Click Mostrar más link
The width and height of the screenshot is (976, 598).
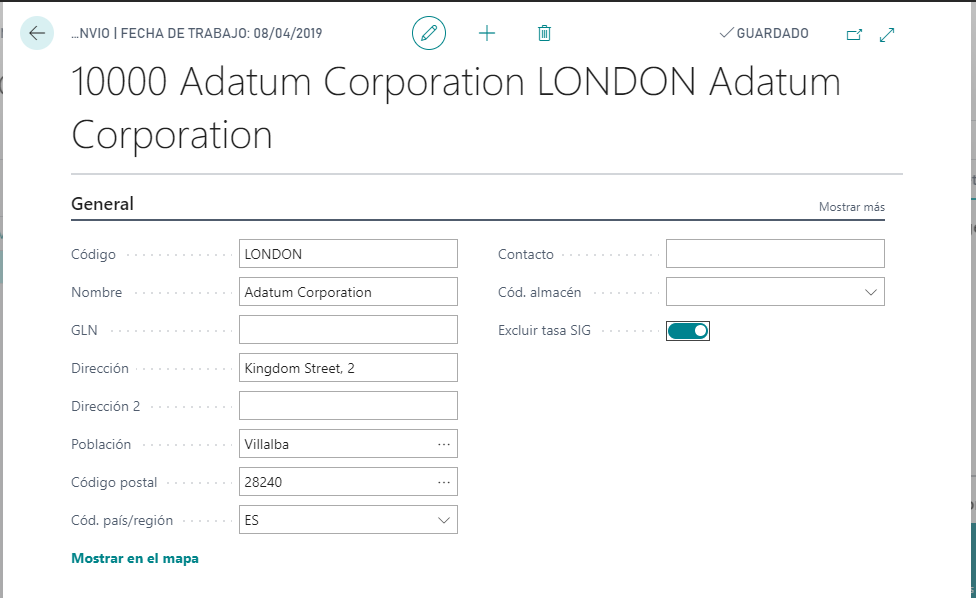click(852, 207)
